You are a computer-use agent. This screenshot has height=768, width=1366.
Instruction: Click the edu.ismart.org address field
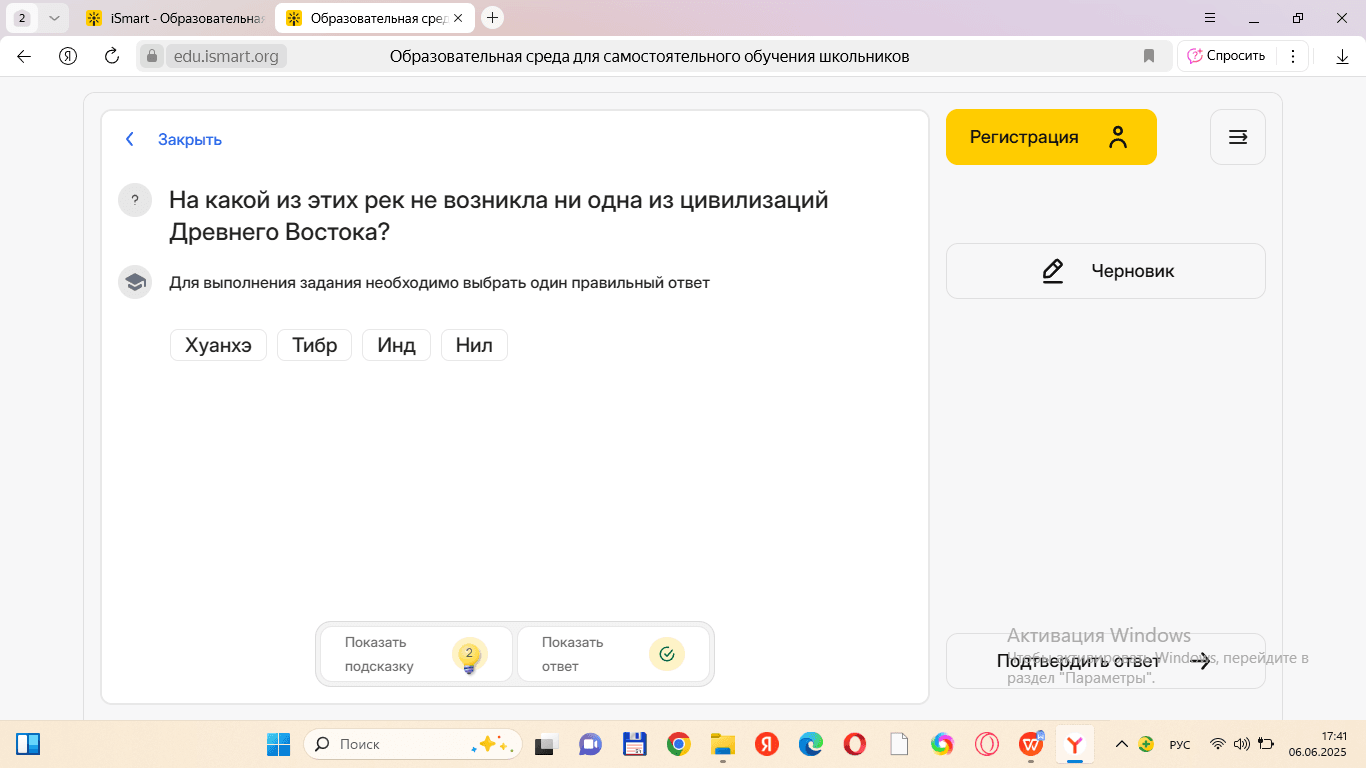pyautogui.click(x=226, y=56)
